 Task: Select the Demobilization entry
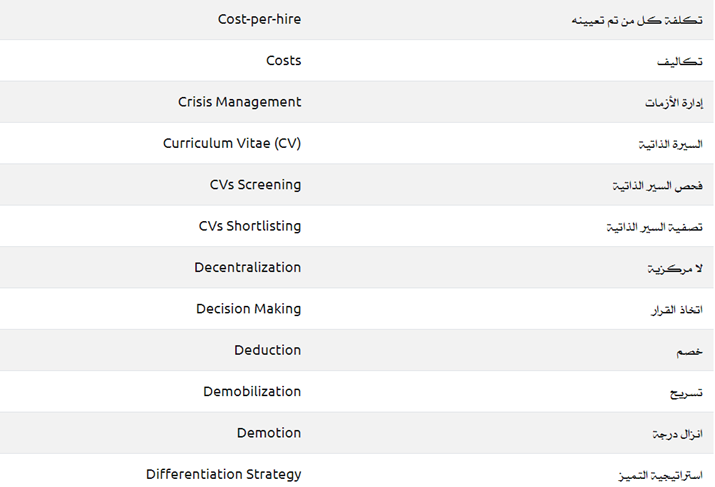(x=251, y=392)
